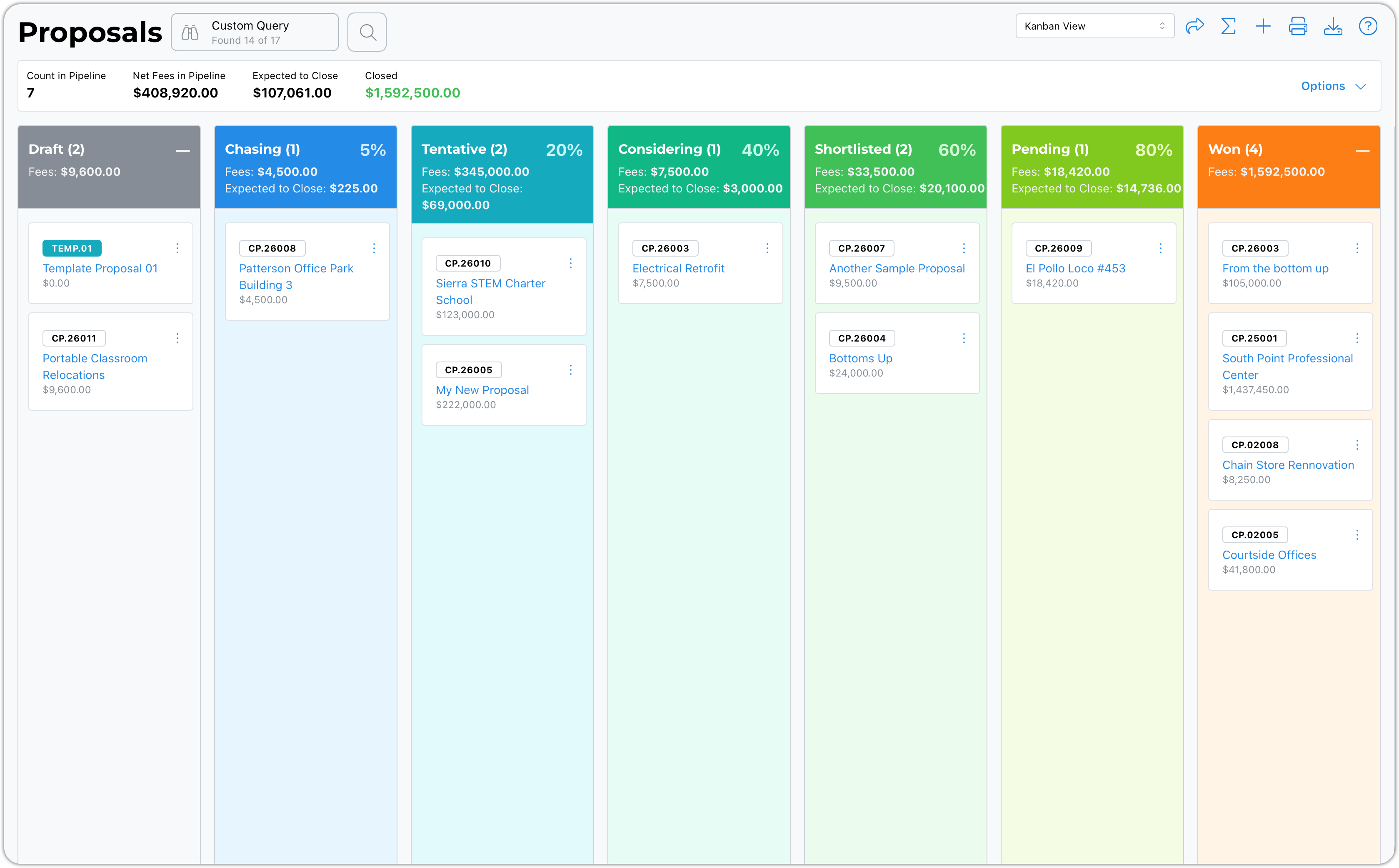Image resolution: width=1399 pixels, height=868 pixels.
Task: Open options menu for South Point Professional card
Action: [1357, 338]
